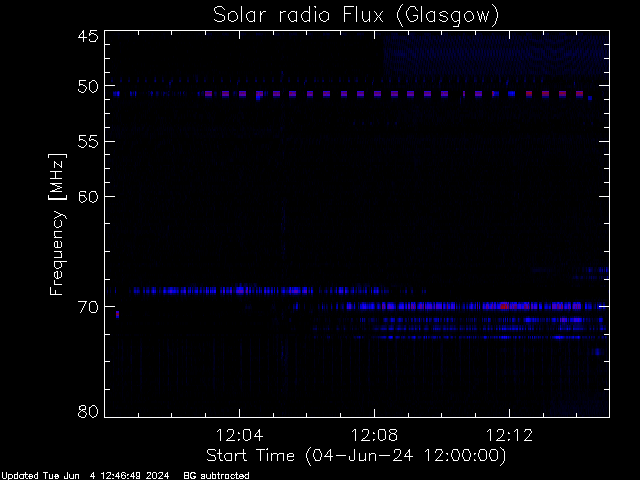
Task: Click the 55 frequency tick label
Action: tap(88, 142)
